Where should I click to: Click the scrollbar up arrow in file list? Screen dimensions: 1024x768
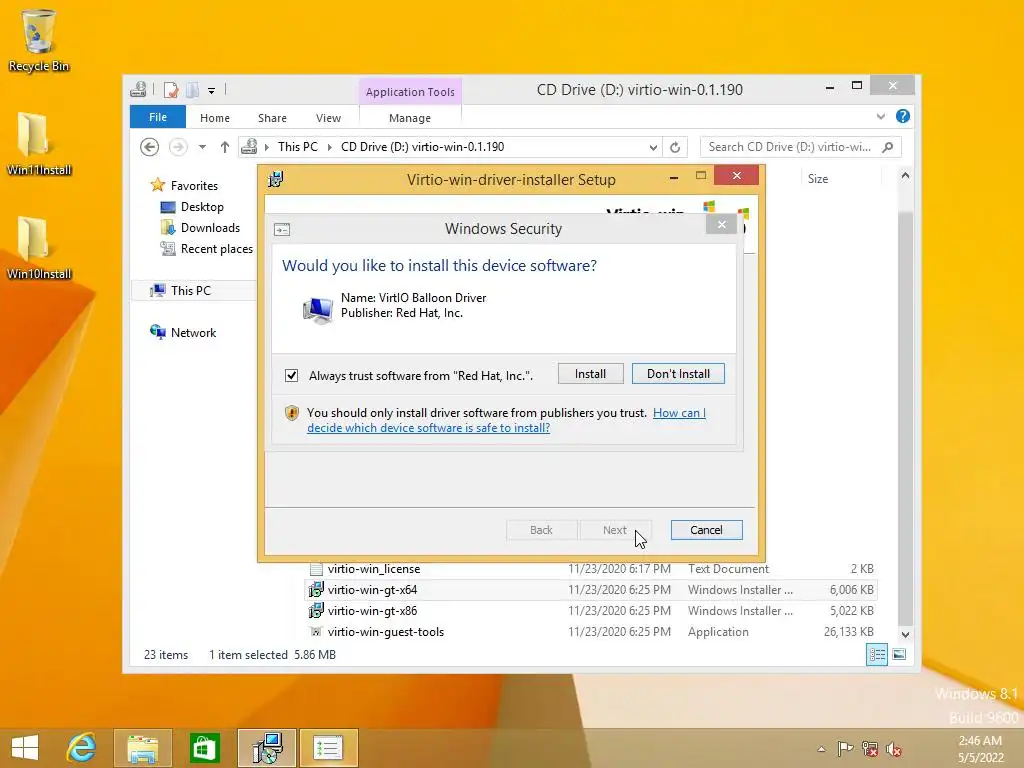click(905, 176)
